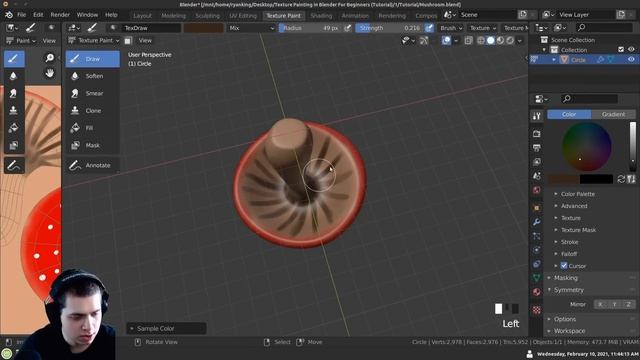Open the Modifiers wrench tab
The image size is (640, 360).
[x=537, y=222]
